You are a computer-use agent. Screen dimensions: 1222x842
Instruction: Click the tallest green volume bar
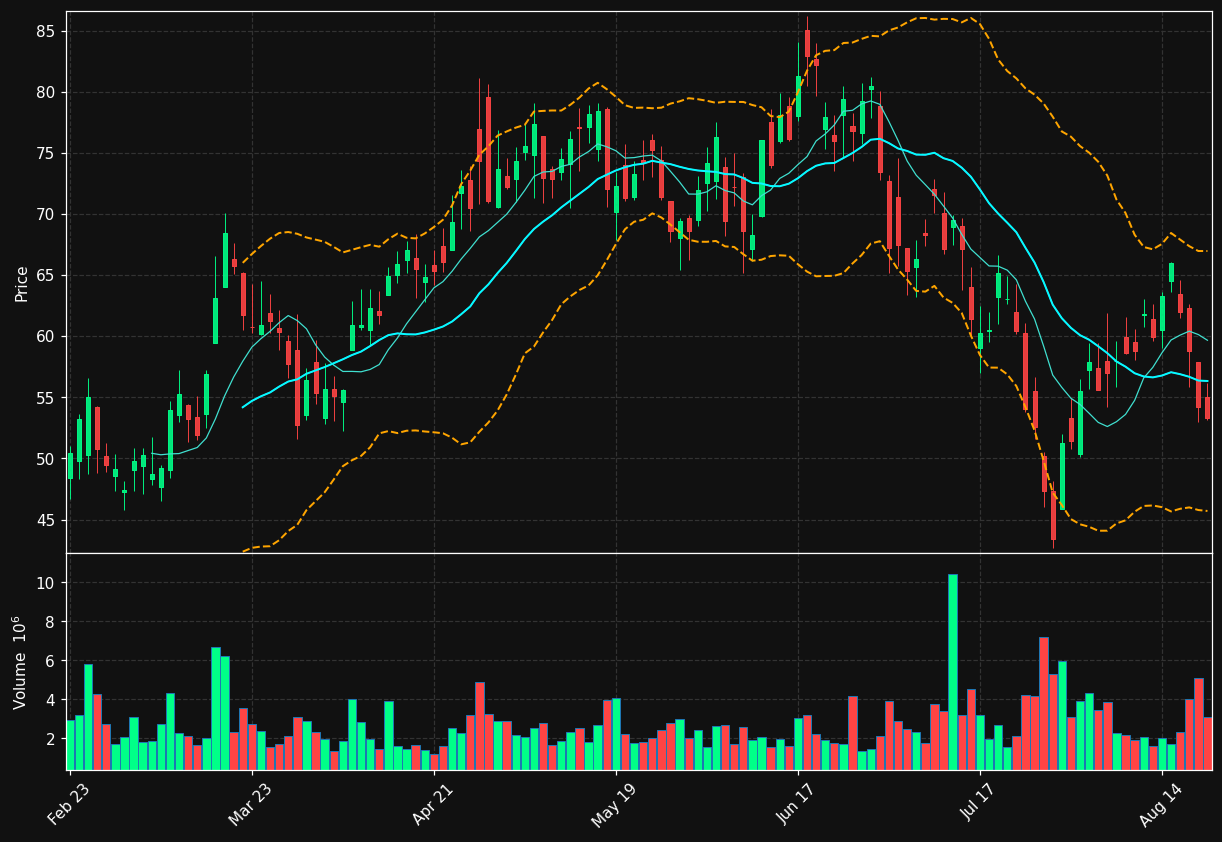(x=953, y=672)
